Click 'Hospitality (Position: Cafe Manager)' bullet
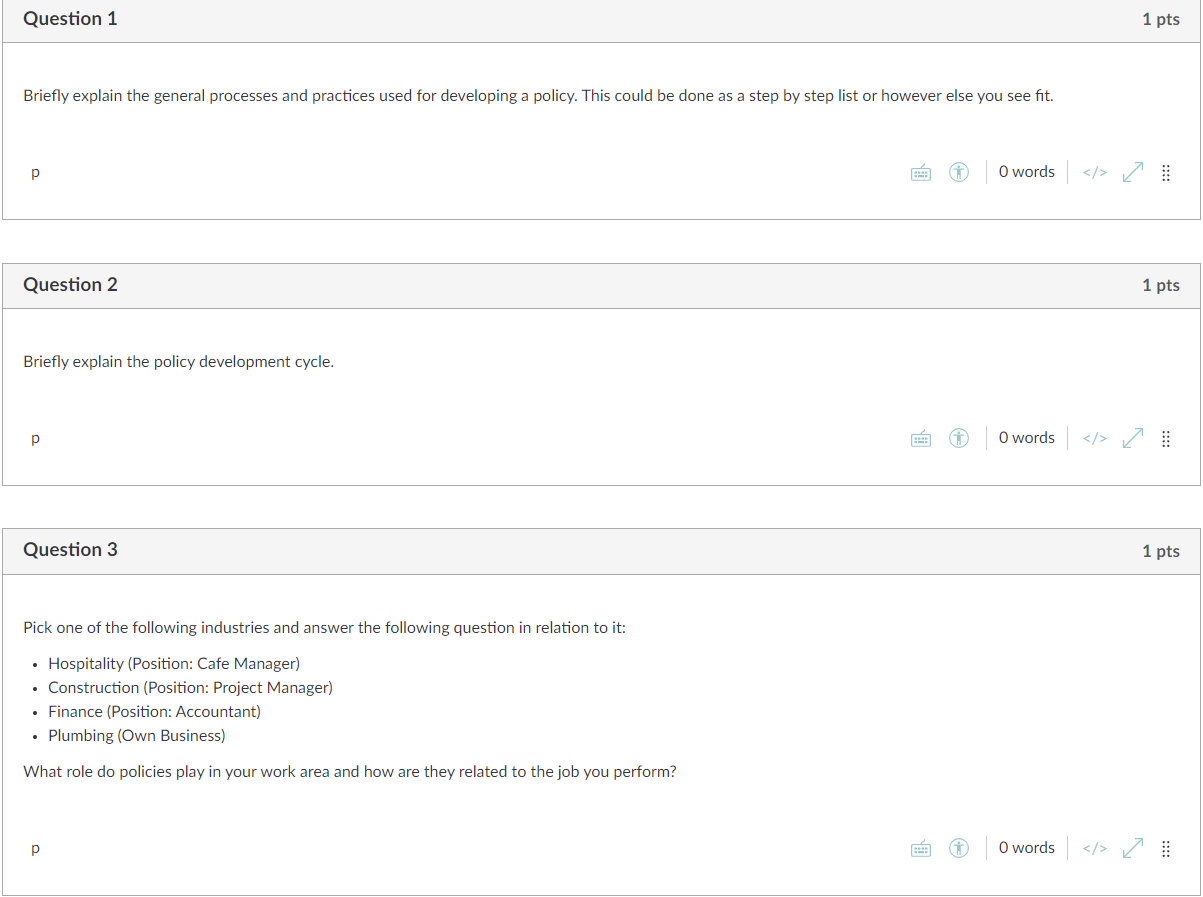The height and width of the screenshot is (897, 1203). (x=174, y=664)
